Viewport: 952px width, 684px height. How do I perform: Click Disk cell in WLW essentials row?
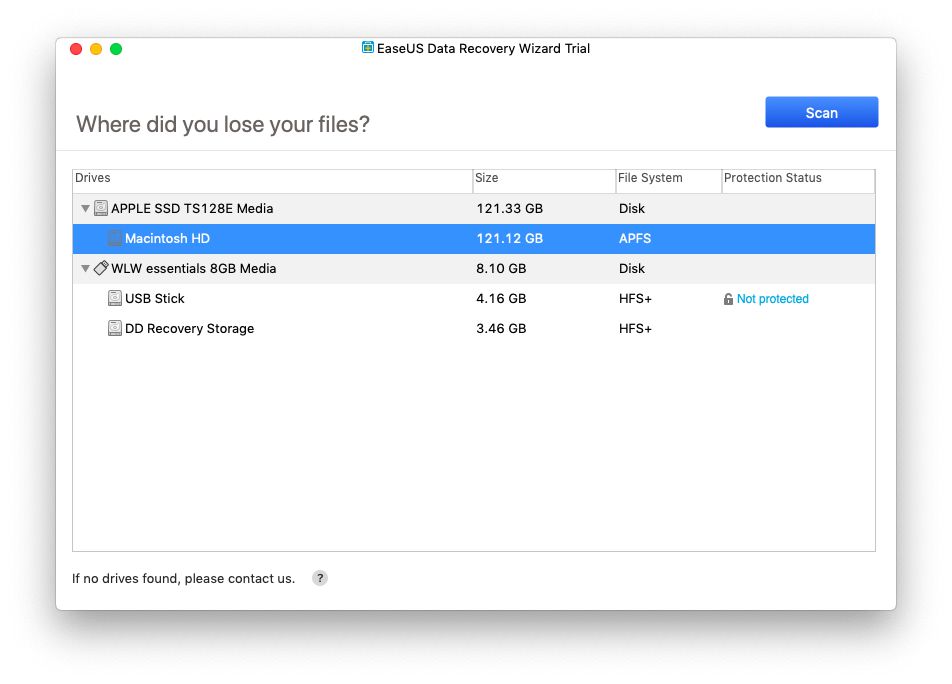pos(631,268)
